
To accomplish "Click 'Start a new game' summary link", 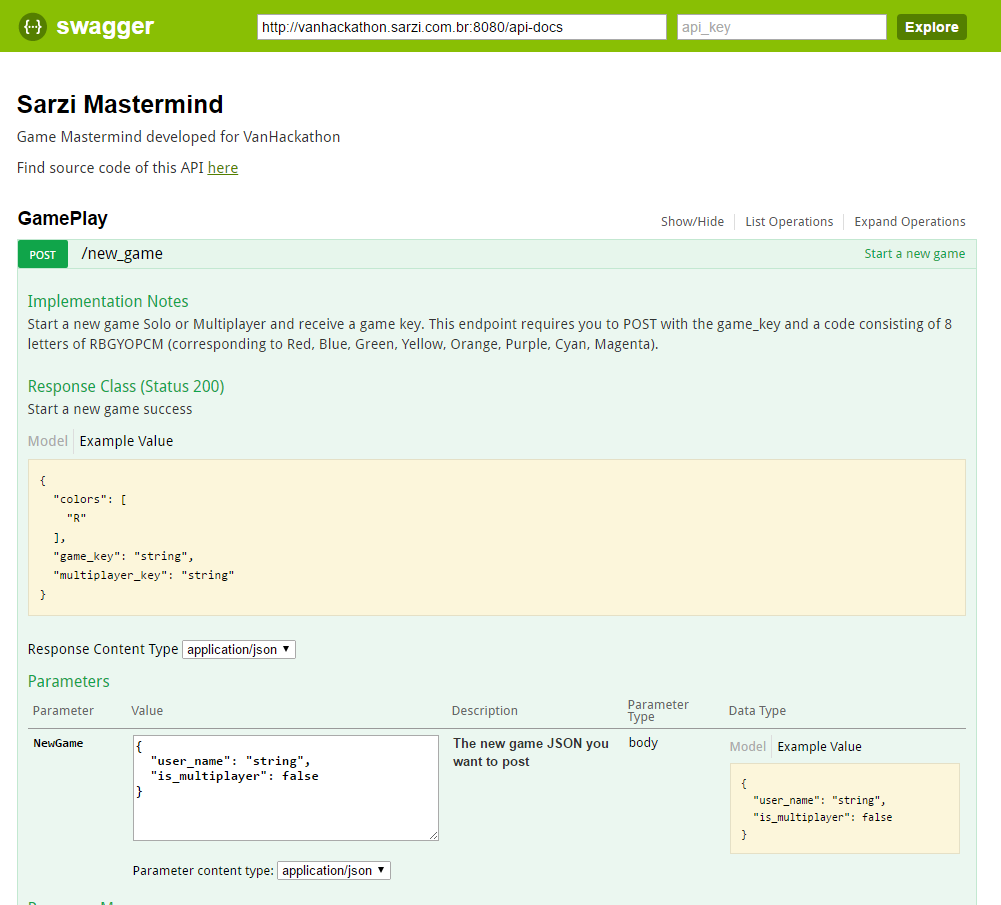I will click(914, 253).
